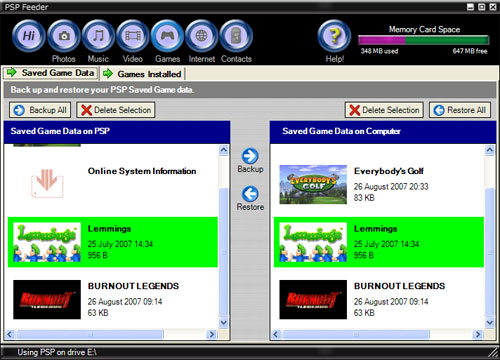Viewport: 500px width, 360px height.
Task: Click the Computer list scroll left arrow
Action: [276, 334]
